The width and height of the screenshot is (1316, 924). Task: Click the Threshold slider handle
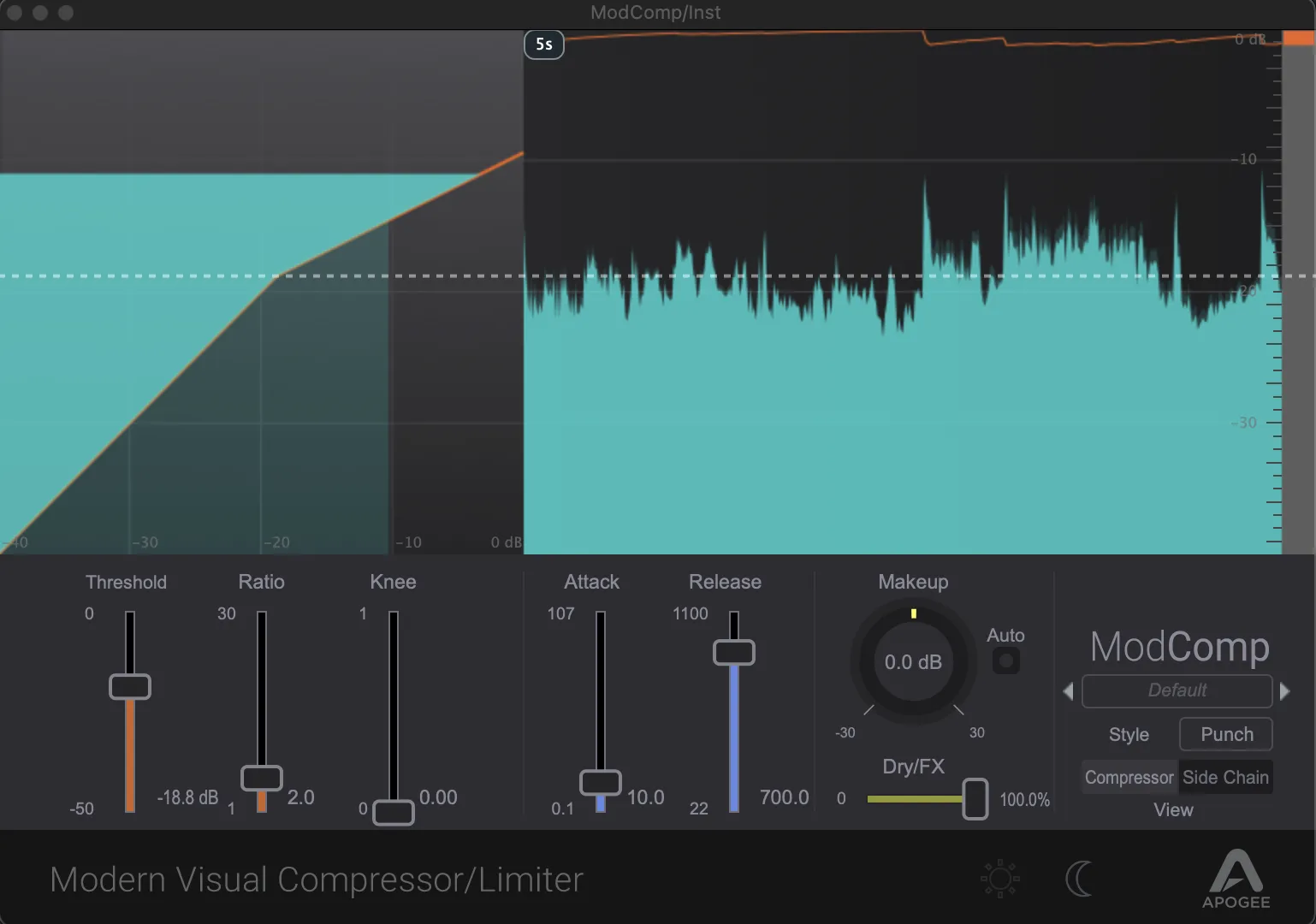pyautogui.click(x=130, y=686)
